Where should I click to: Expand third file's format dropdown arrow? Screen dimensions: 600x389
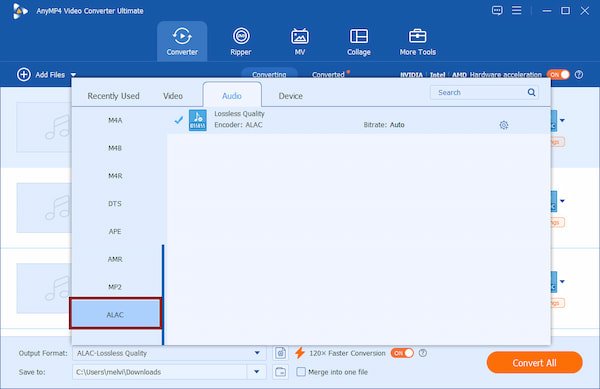point(562,282)
